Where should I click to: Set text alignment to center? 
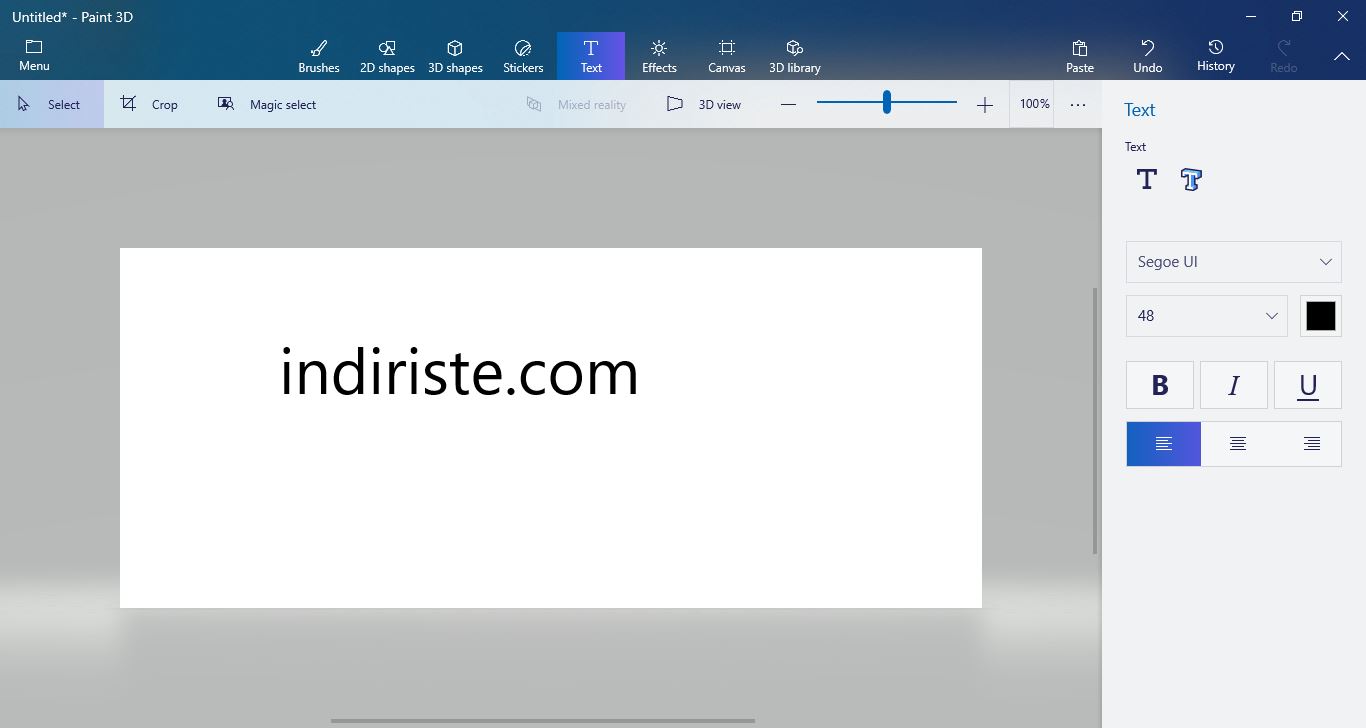coord(1238,444)
